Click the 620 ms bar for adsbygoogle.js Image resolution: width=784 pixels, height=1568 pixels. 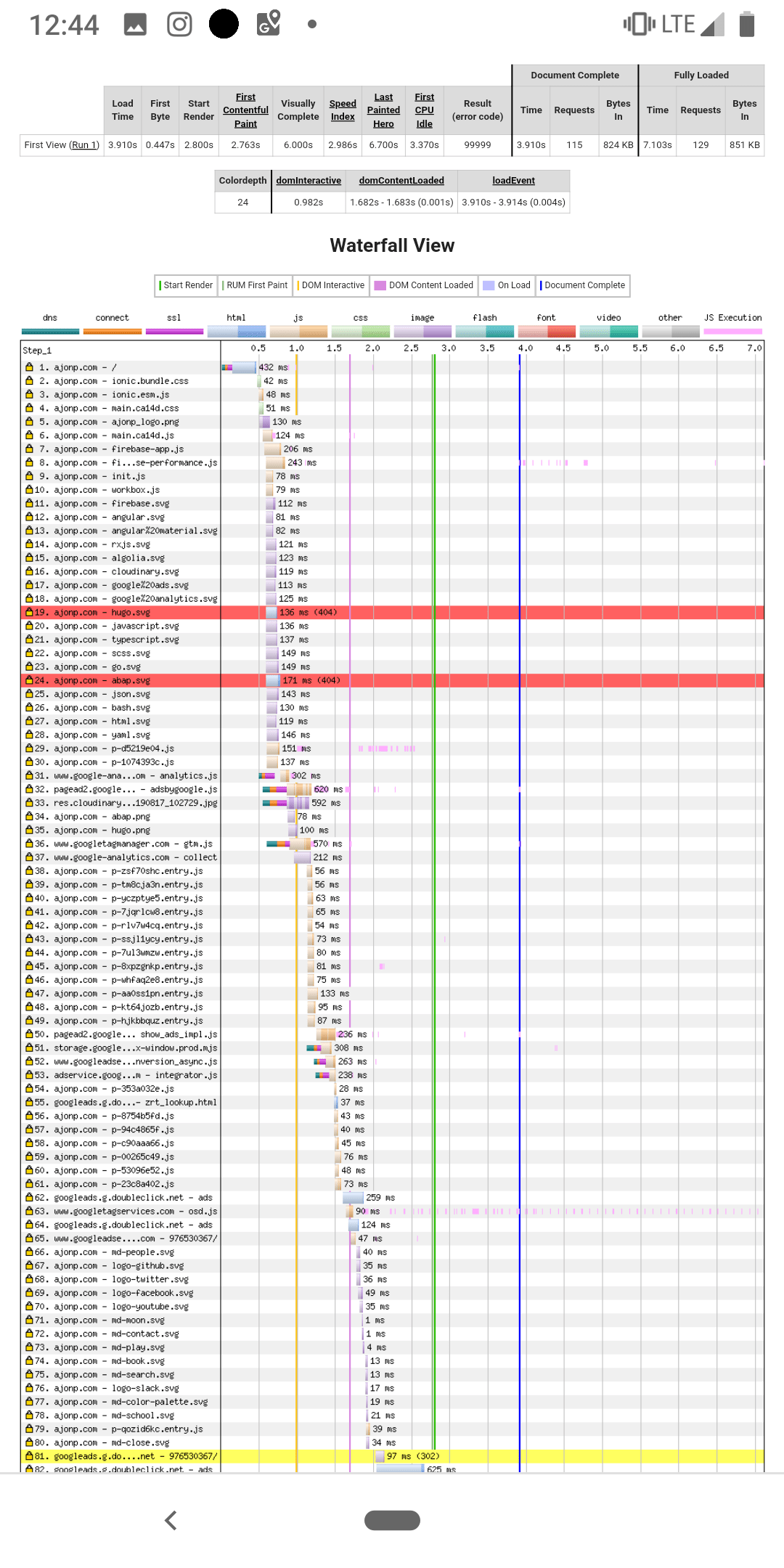[287, 789]
